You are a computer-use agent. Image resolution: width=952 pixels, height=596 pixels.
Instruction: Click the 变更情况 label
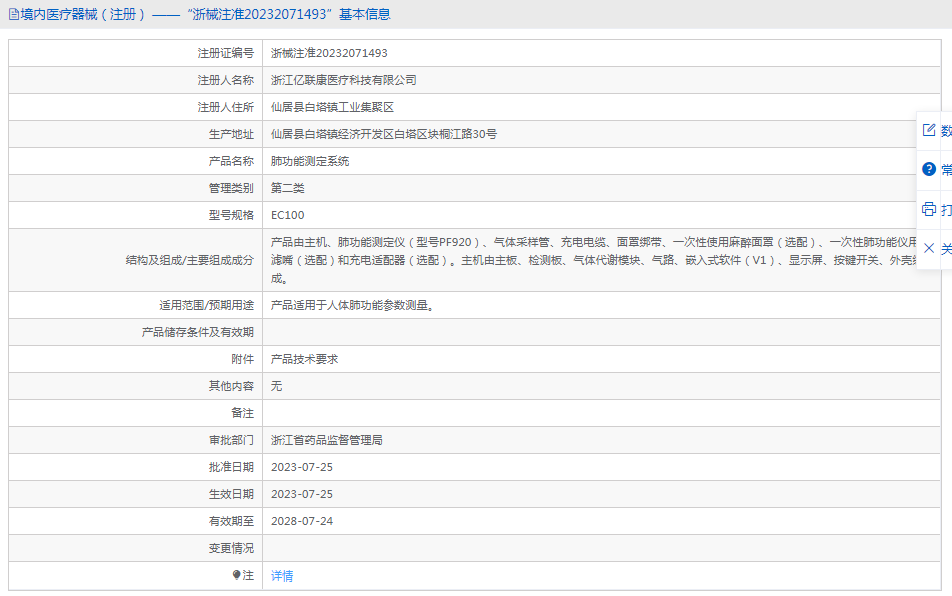tap(231, 548)
